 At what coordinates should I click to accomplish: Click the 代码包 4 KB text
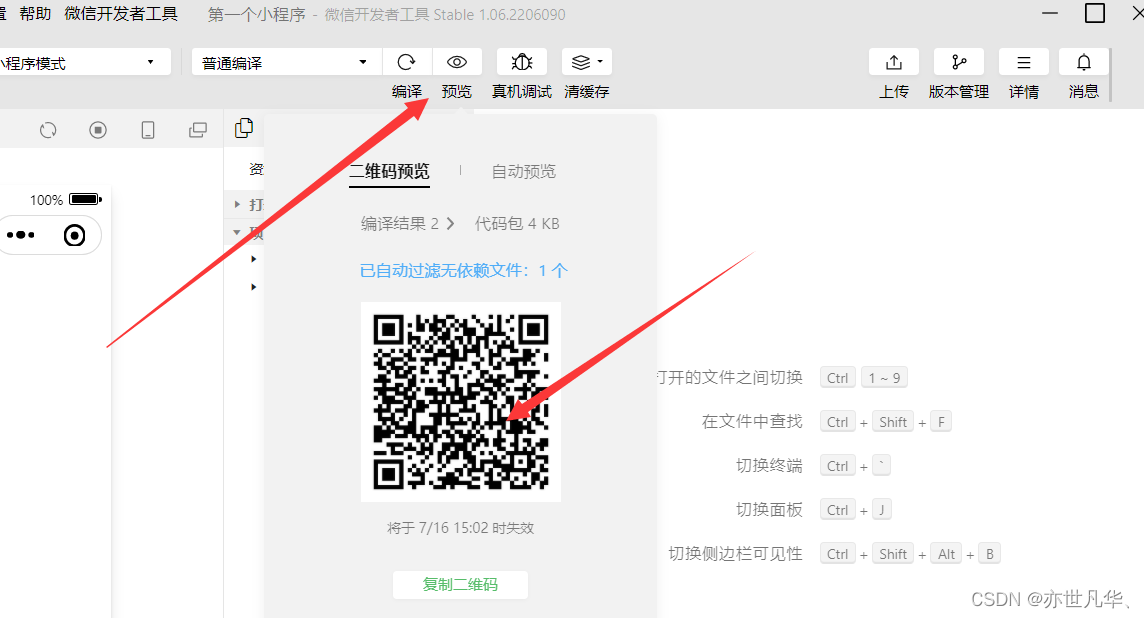pyautogui.click(x=517, y=223)
